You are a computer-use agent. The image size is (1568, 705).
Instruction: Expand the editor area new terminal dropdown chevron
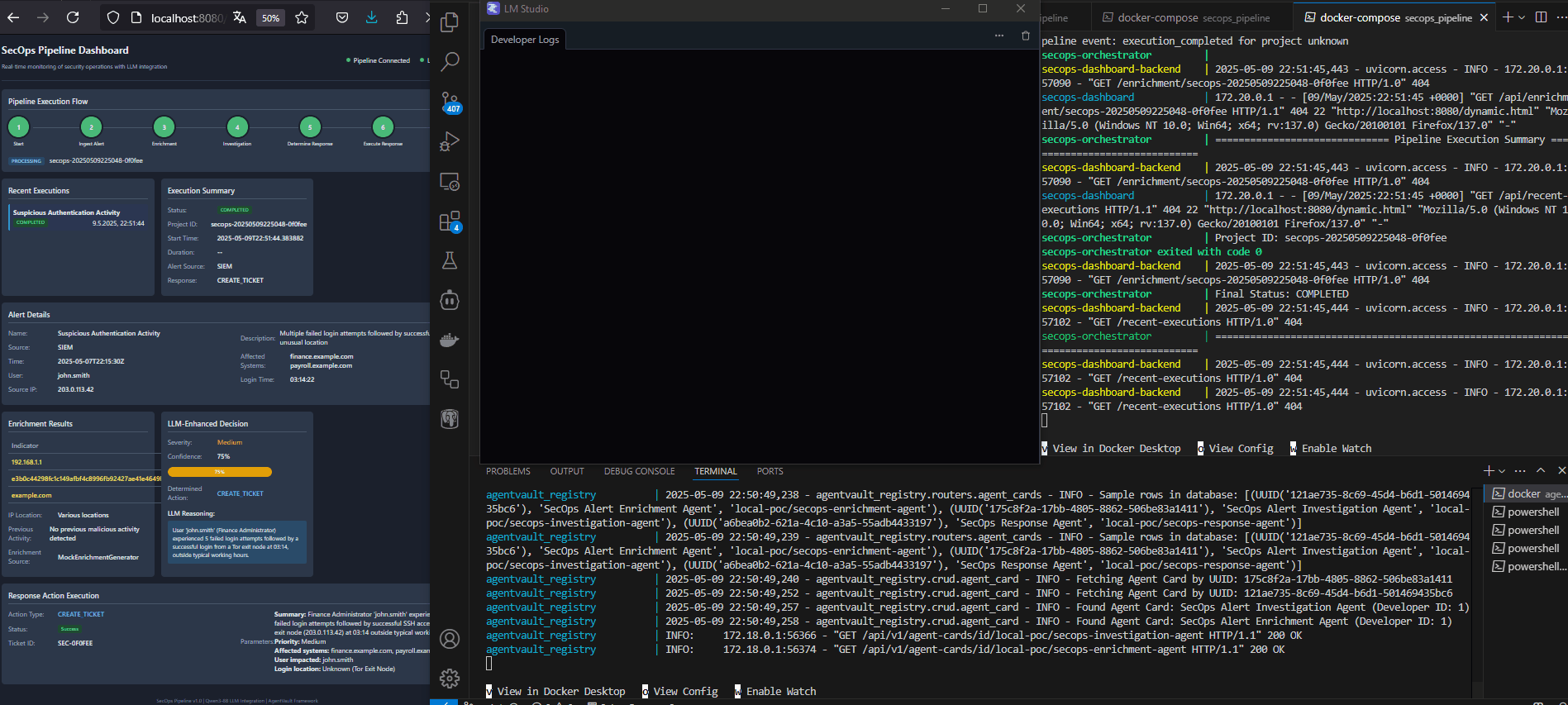tap(1521, 17)
